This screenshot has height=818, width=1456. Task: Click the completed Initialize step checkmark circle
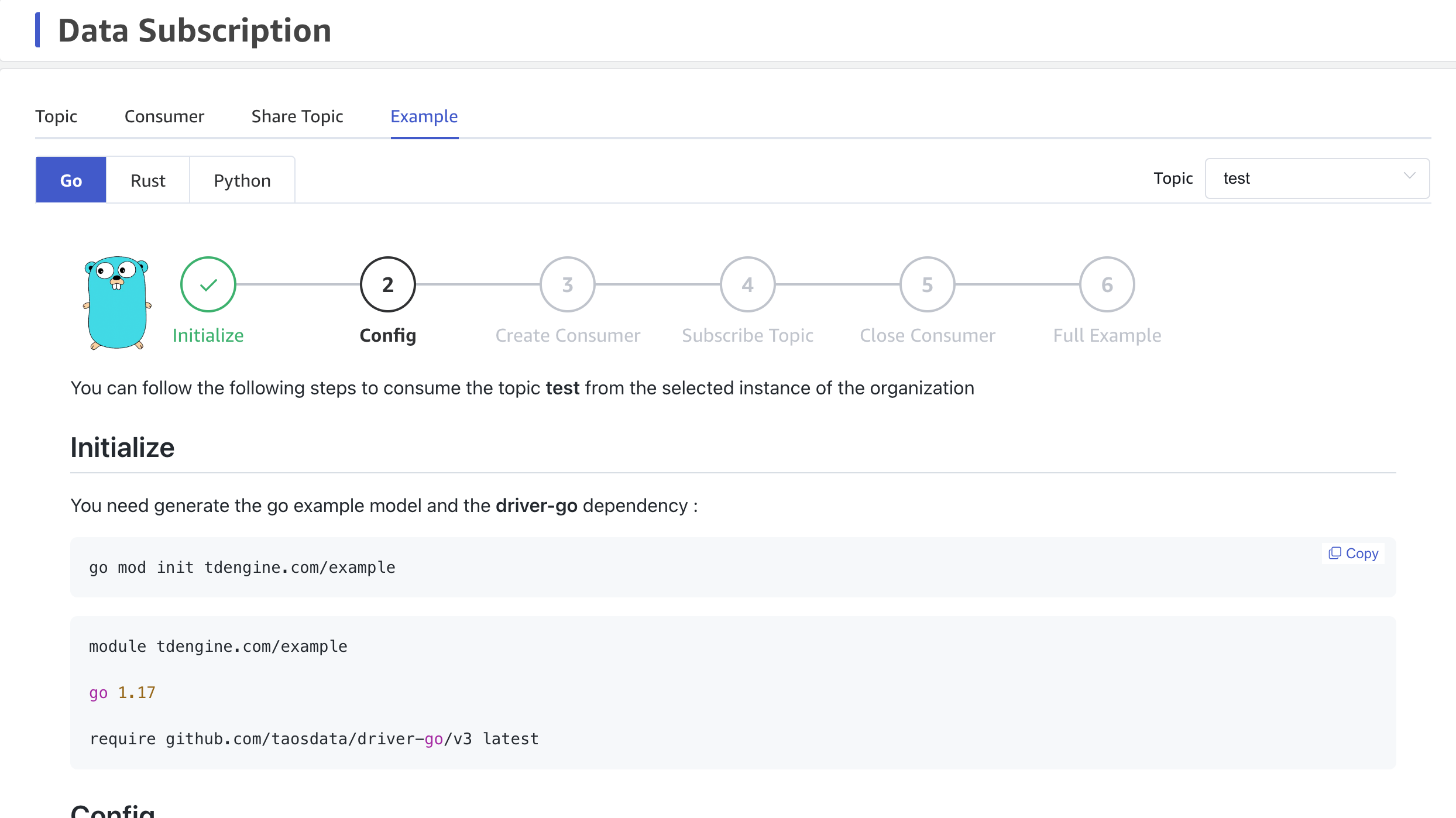point(208,285)
